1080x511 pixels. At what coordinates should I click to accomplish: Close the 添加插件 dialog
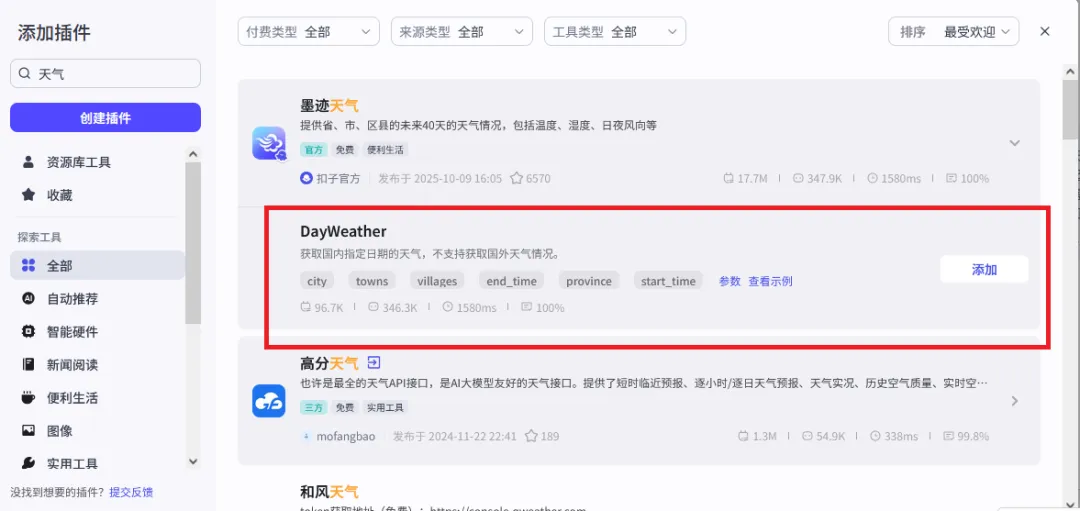pos(1045,32)
